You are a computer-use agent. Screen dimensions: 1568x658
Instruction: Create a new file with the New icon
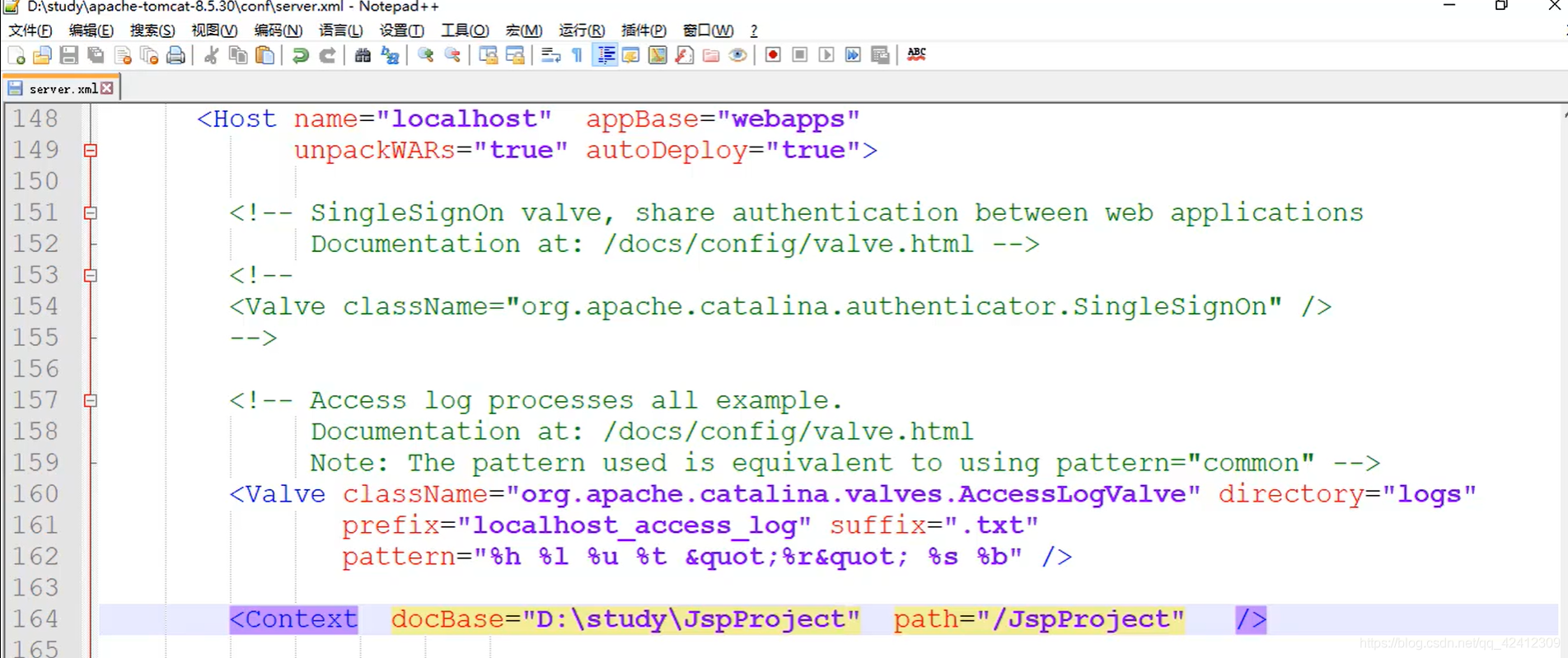(x=16, y=55)
